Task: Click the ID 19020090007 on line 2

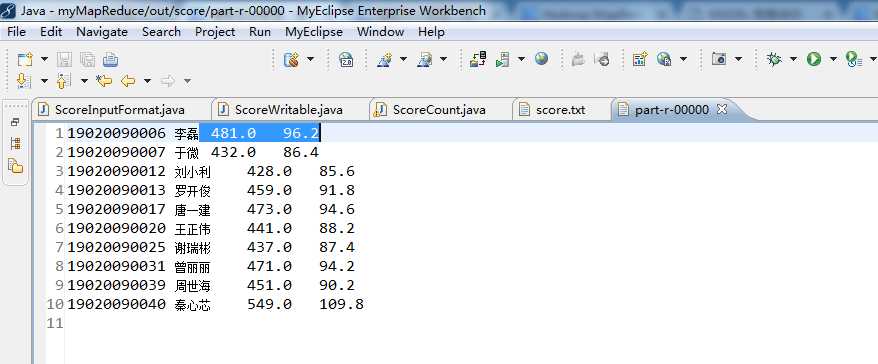Action: 116,152
